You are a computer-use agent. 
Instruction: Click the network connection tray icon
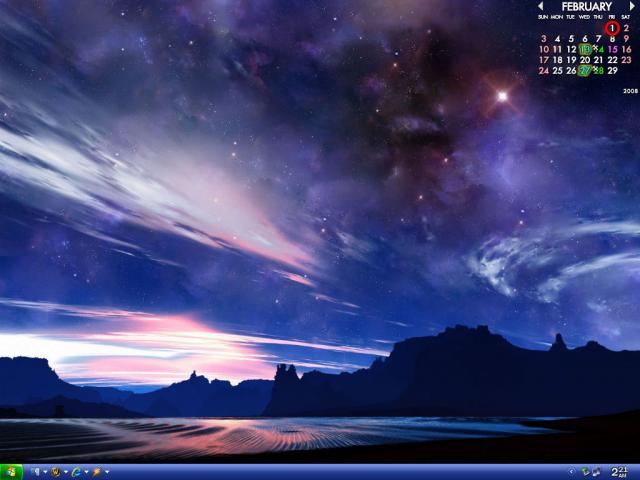click(x=585, y=471)
